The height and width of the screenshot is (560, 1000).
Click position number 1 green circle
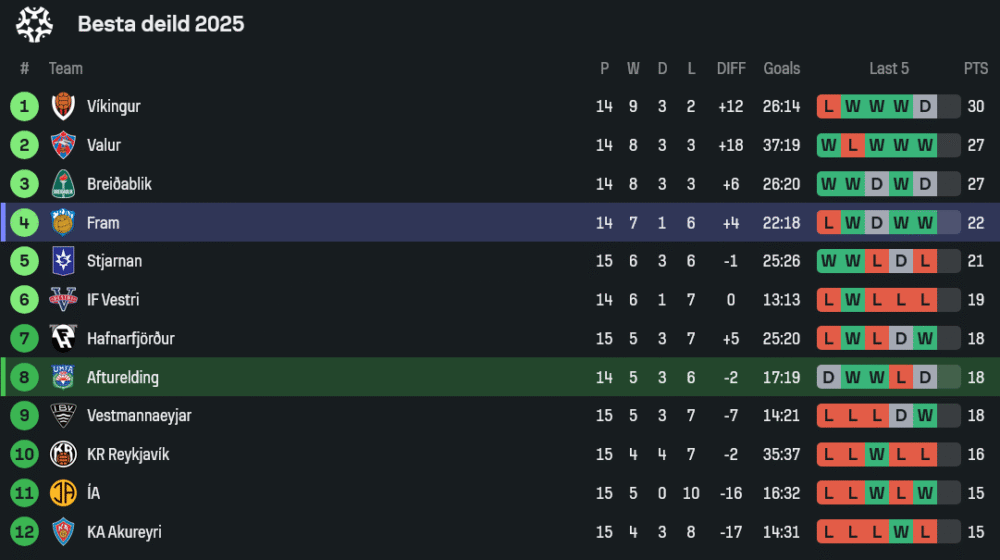pos(24,106)
